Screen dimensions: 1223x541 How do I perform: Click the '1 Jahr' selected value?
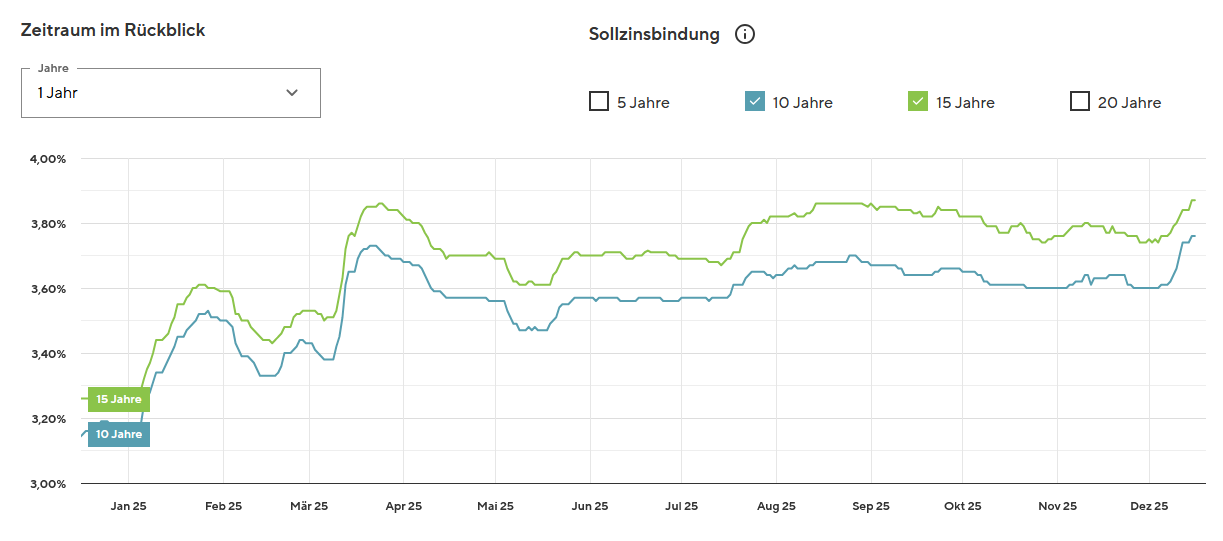[x=58, y=93]
